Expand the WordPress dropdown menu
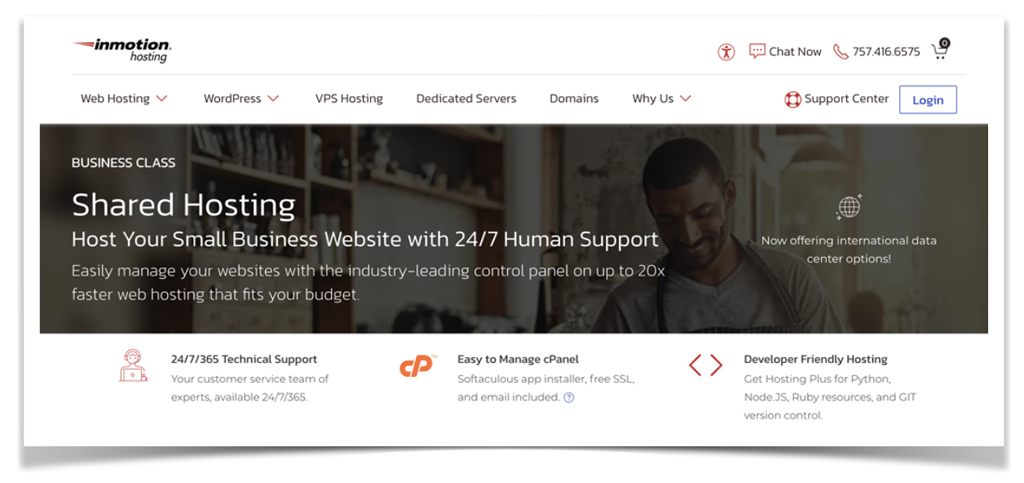 tap(241, 99)
